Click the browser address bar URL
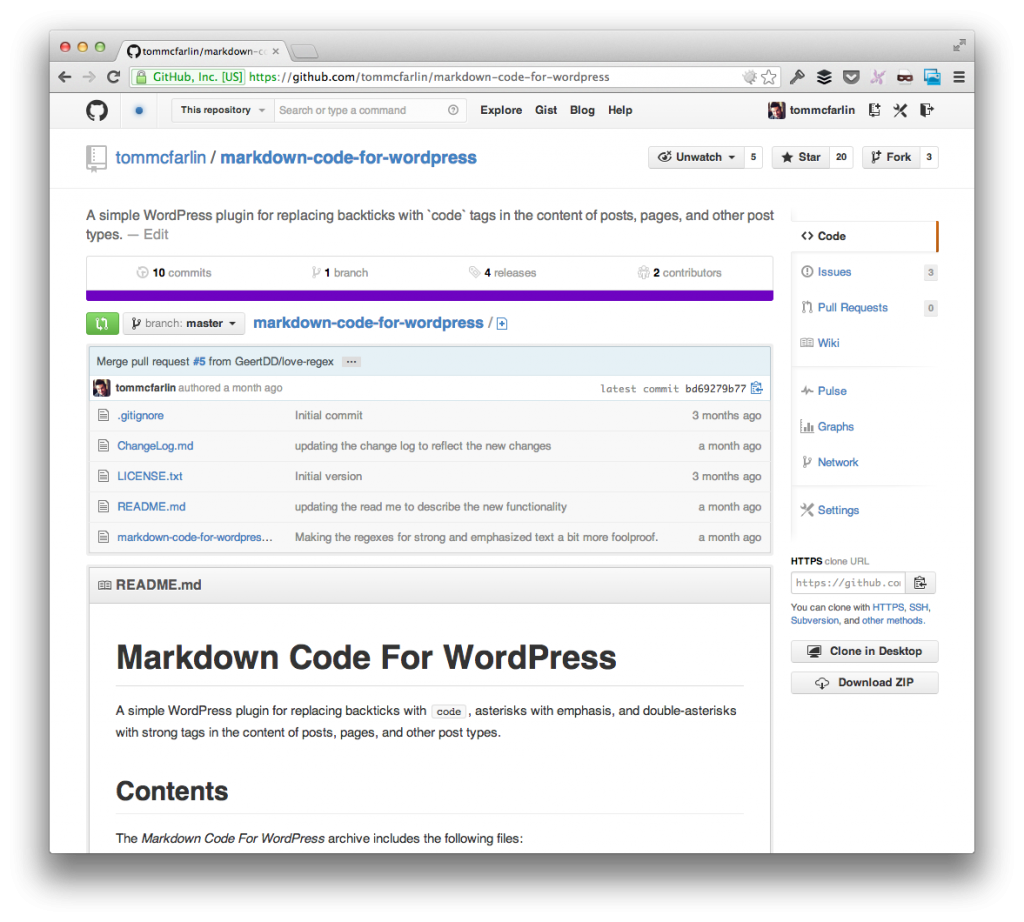1024x922 pixels. tap(429, 77)
